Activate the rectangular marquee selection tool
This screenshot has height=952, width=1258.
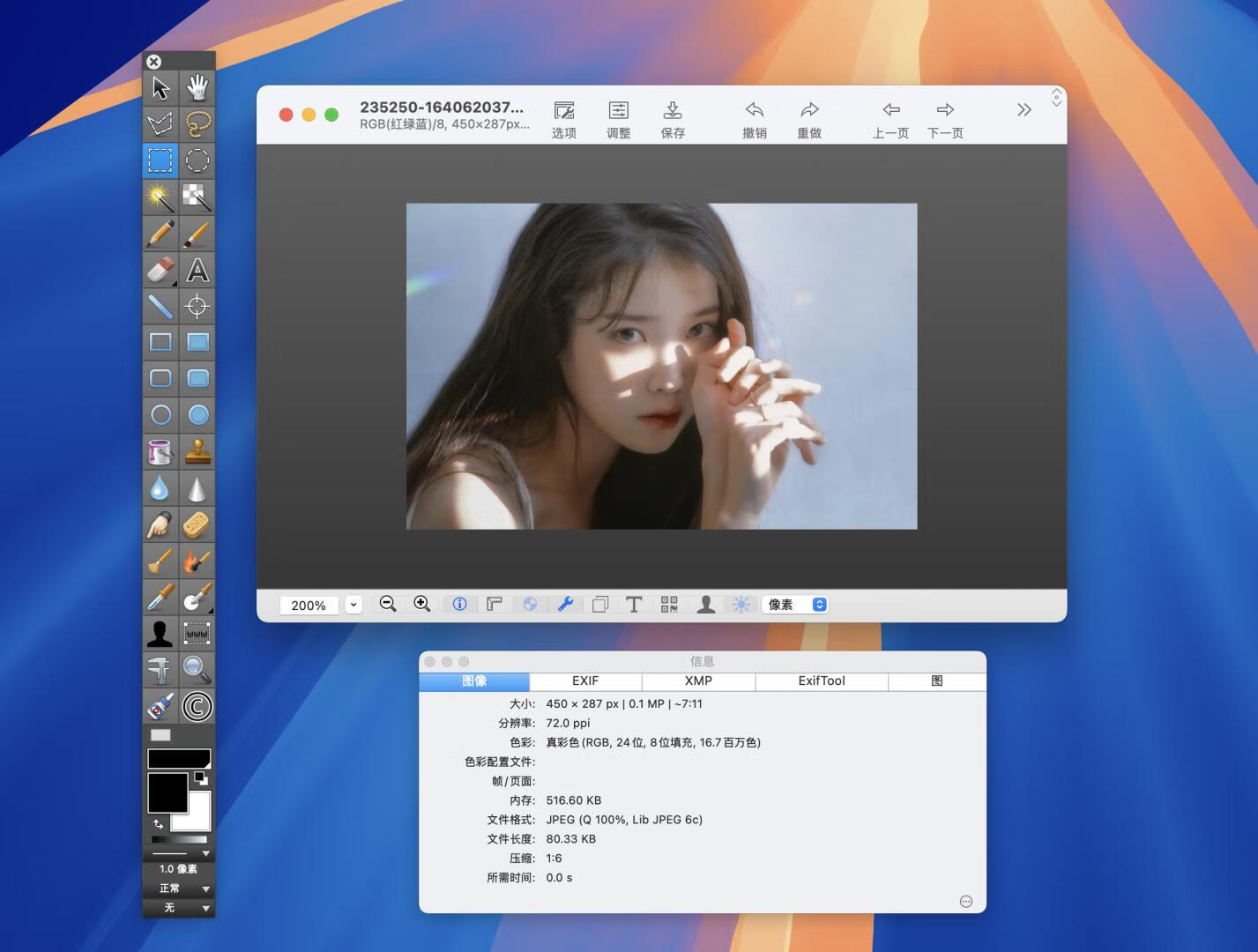(160, 160)
